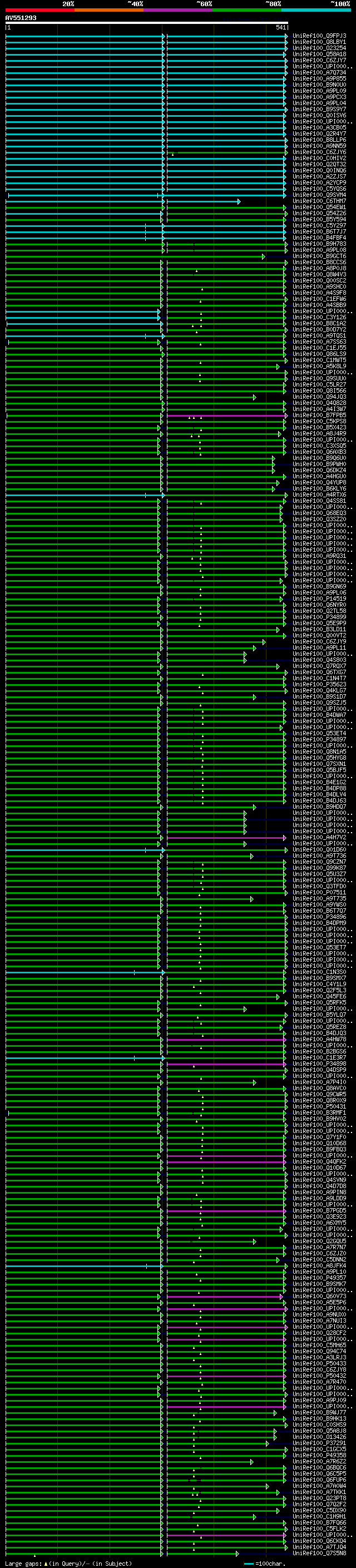The width and height of the screenshot is (356, 1568).
Task: Click hit label UniRef100_P37291
Action: coord(319,1443)
